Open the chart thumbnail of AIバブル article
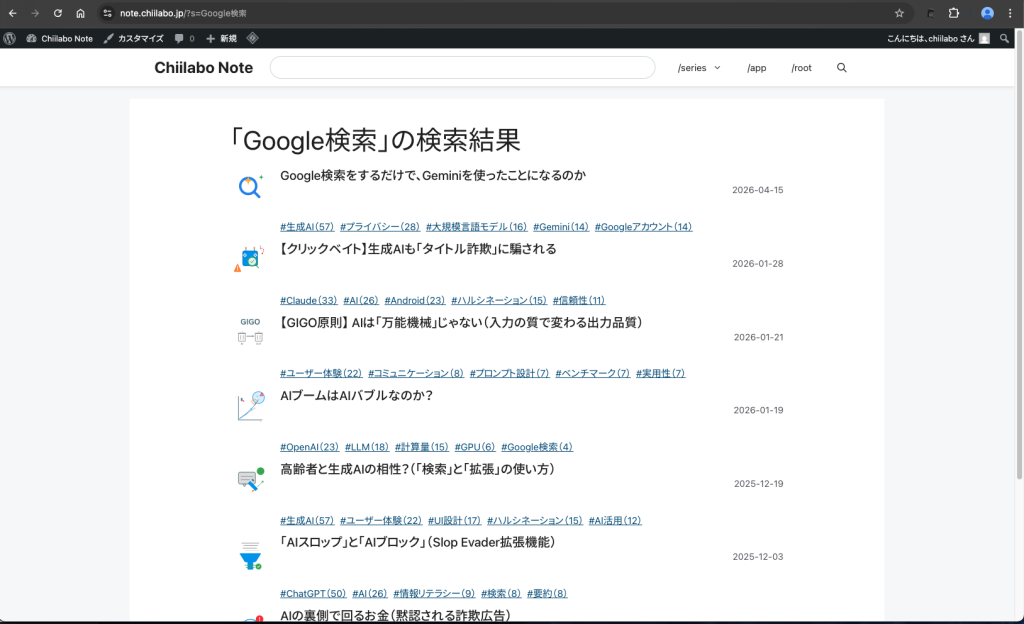Viewport: 1024px width, 624px height. [x=251, y=405]
